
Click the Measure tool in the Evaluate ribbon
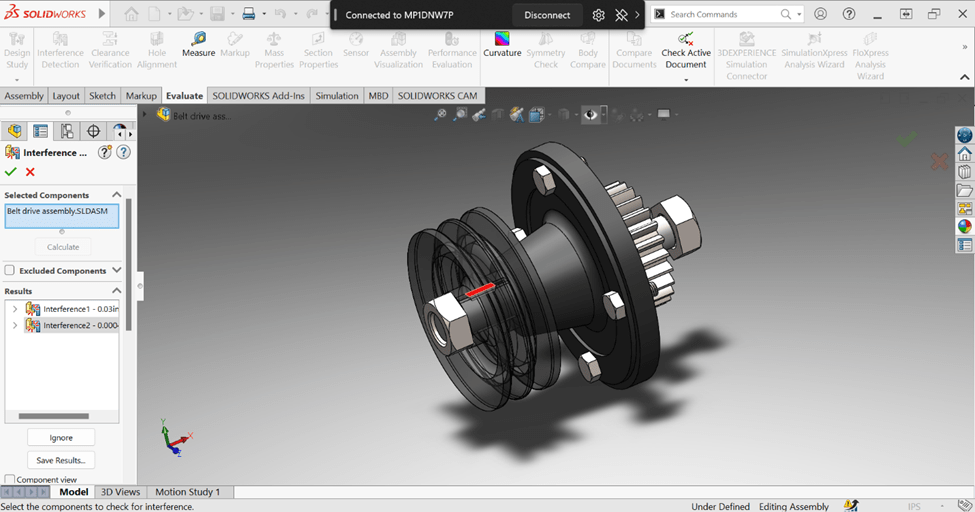[198, 45]
